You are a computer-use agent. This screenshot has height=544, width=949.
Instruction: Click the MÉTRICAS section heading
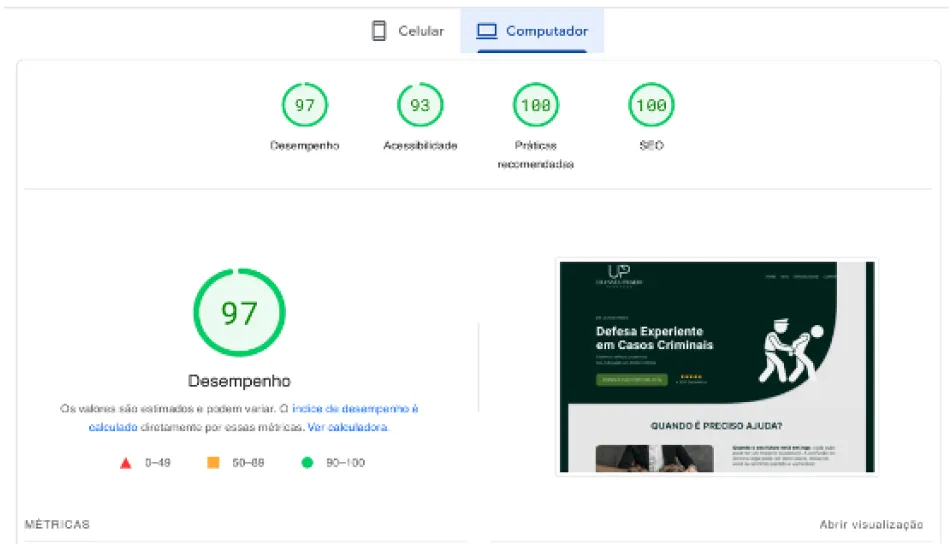click(57, 525)
